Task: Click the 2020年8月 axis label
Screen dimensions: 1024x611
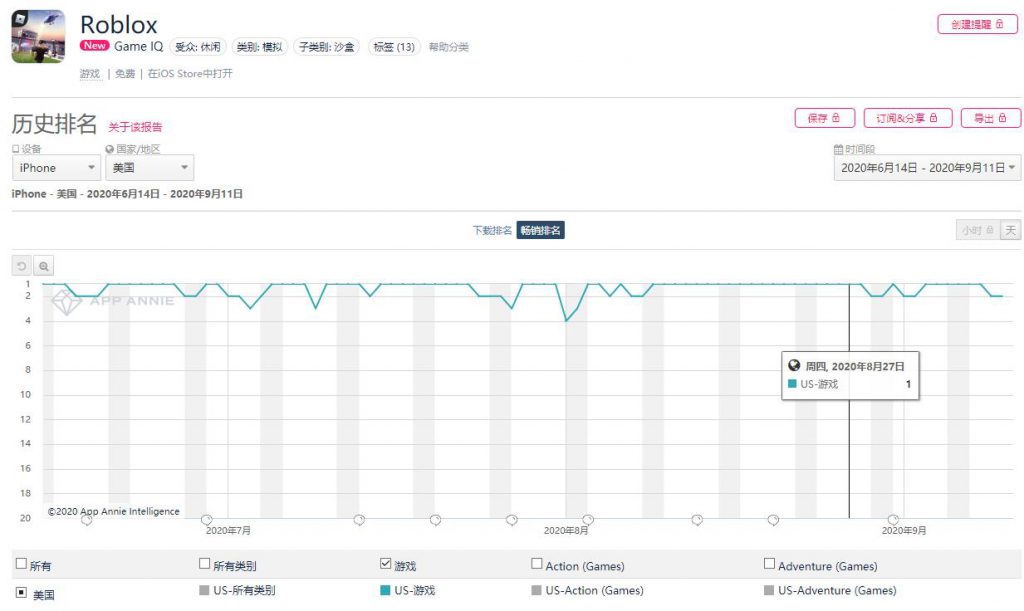Action: point(566,531)
